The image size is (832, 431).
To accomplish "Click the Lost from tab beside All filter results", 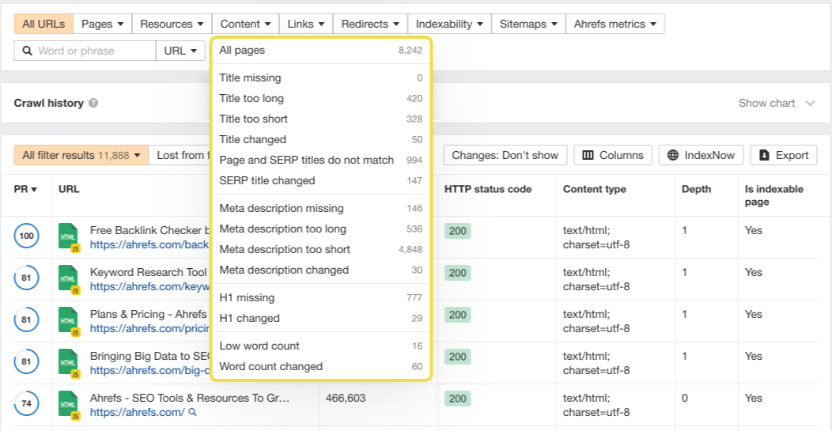I will [x=180, y=155].
